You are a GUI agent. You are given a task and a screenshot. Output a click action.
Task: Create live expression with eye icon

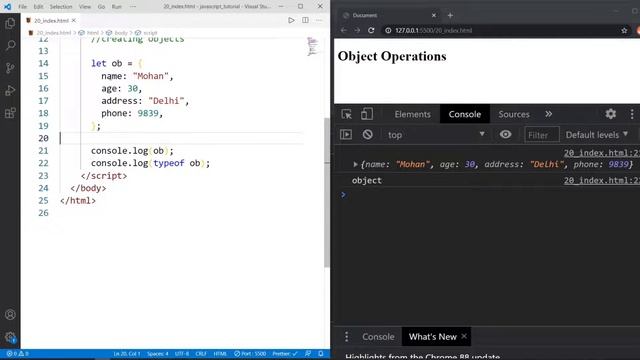pyautogui.click(x=505, y=134)
